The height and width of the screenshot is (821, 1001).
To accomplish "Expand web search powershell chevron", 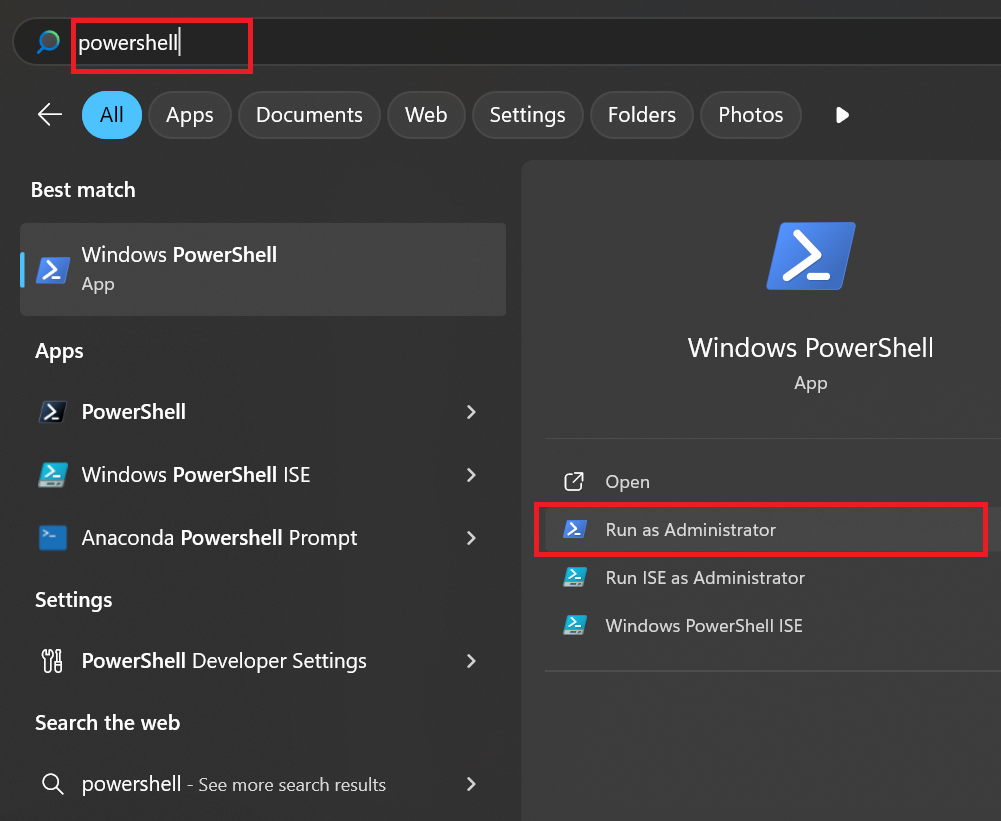I will point(471,784).
